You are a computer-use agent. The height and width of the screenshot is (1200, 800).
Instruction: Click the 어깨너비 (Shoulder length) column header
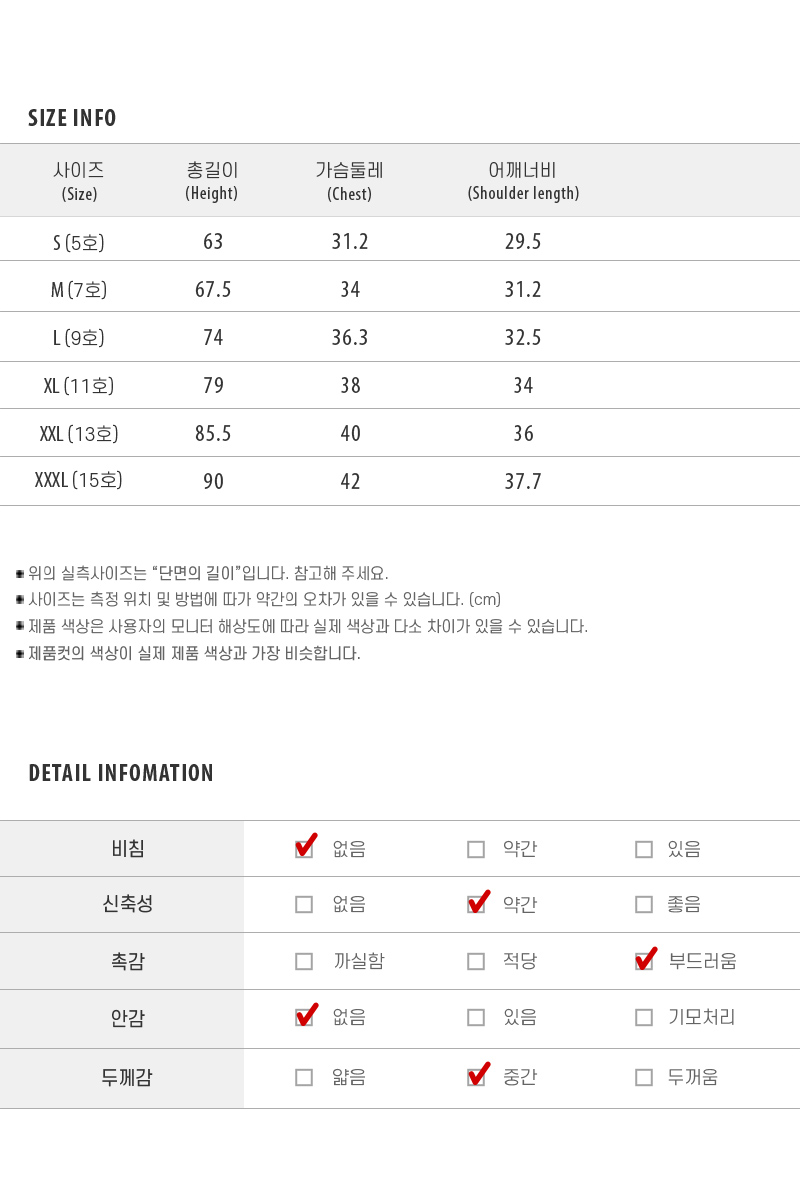pos(523,181)
